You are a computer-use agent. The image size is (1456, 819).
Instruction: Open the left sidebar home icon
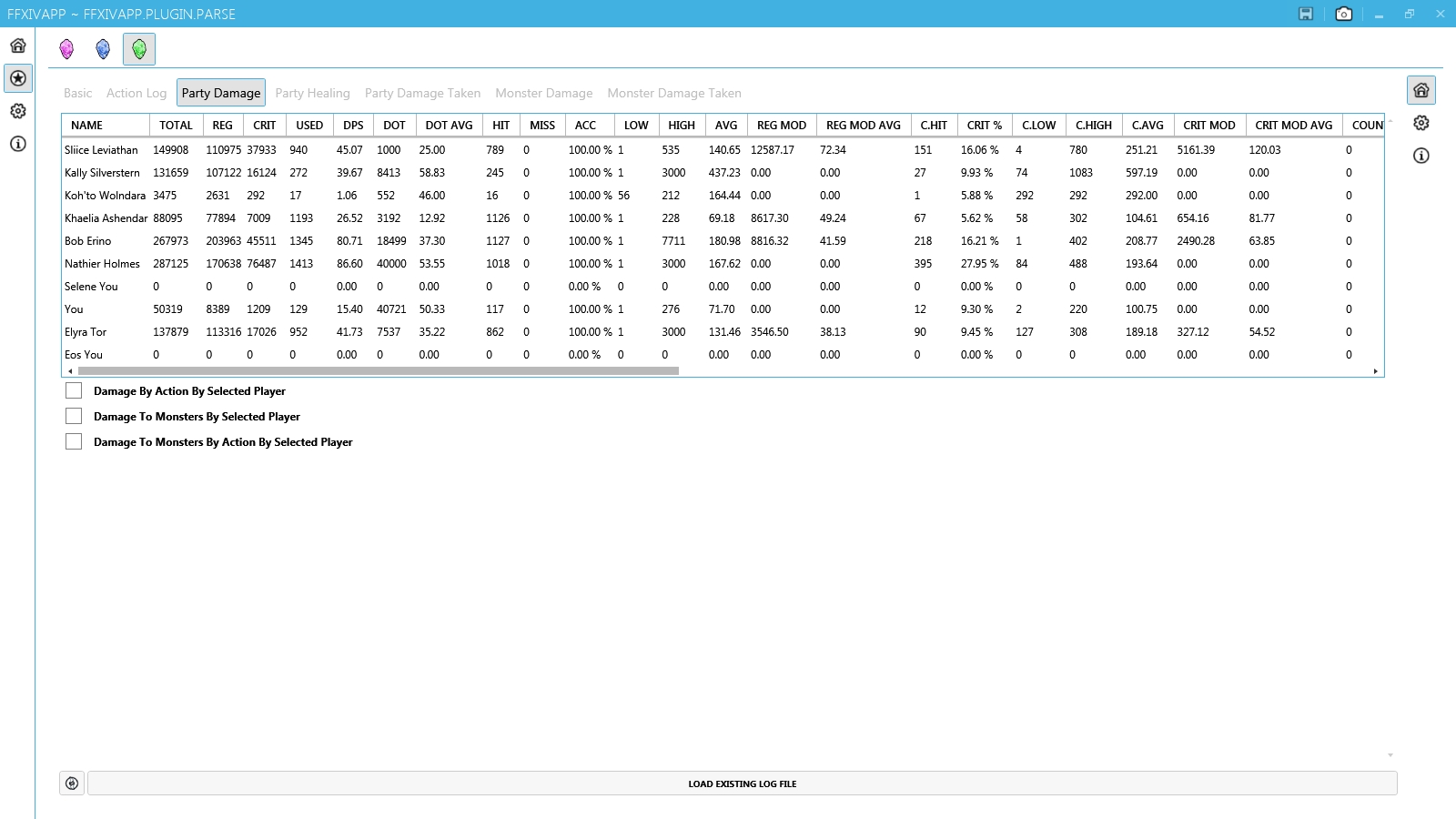18,45
